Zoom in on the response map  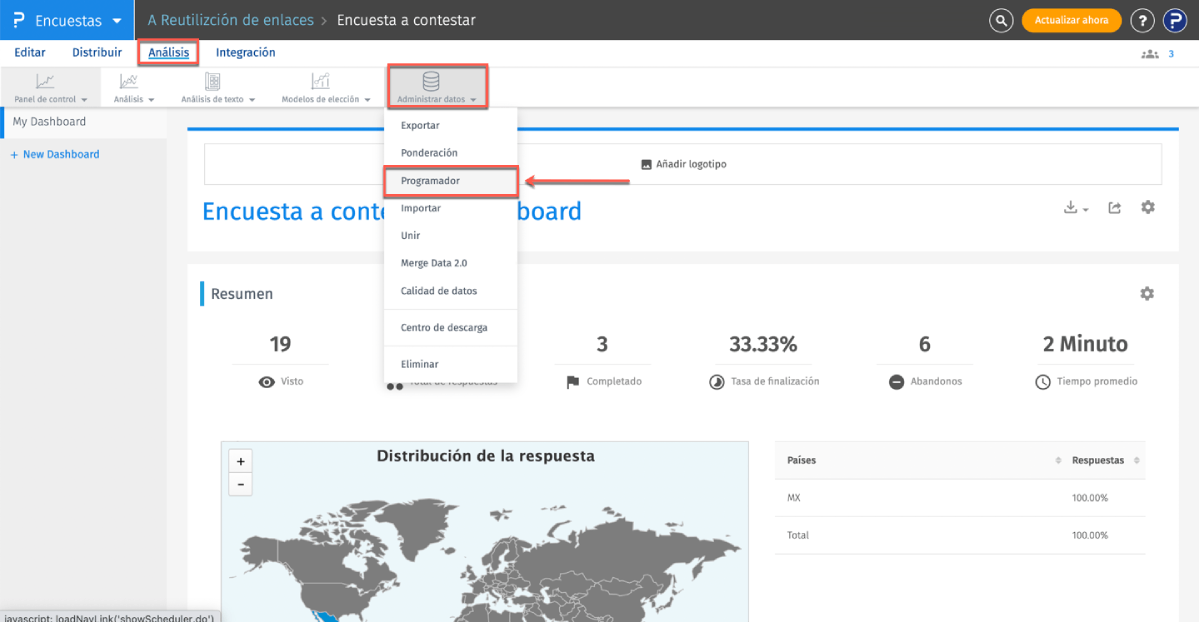click(240, 462)
